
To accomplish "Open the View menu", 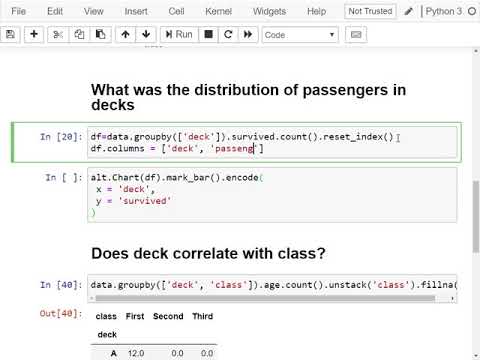I will coord(93,11).
